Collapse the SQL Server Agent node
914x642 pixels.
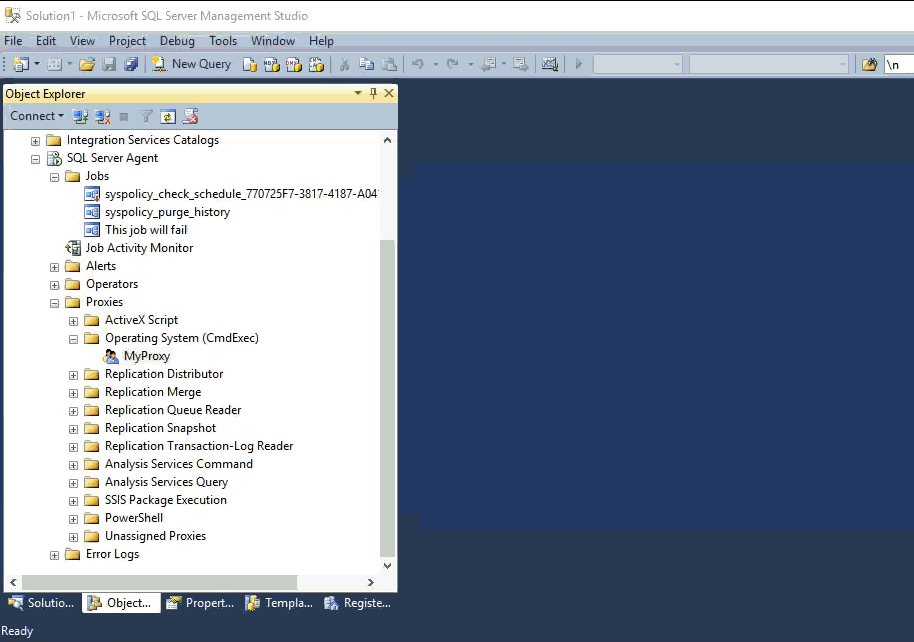pos(36,158)
